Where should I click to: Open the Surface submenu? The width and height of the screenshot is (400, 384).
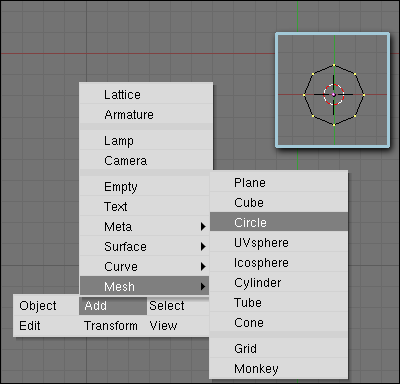click(x=145, y=247)
